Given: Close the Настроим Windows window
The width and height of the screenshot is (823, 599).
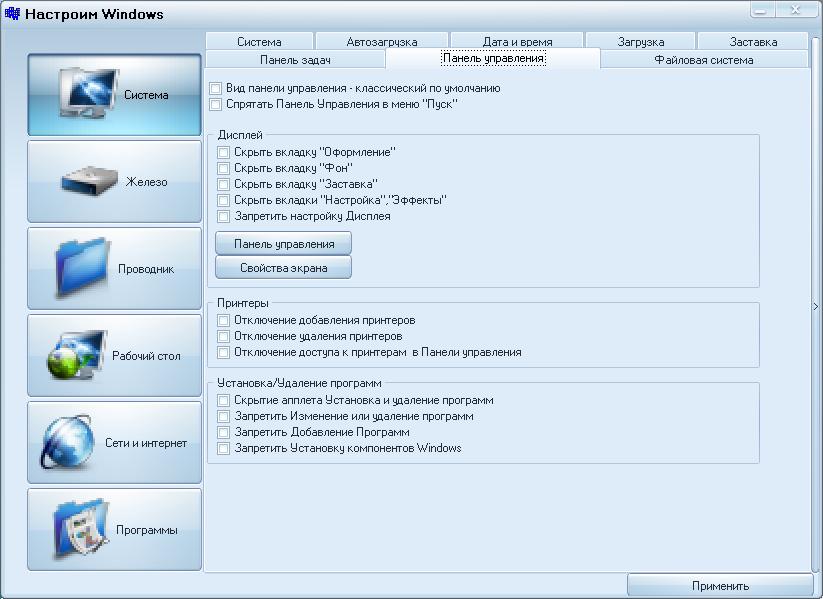Looking at the screenshot, I should pos(796,10).
